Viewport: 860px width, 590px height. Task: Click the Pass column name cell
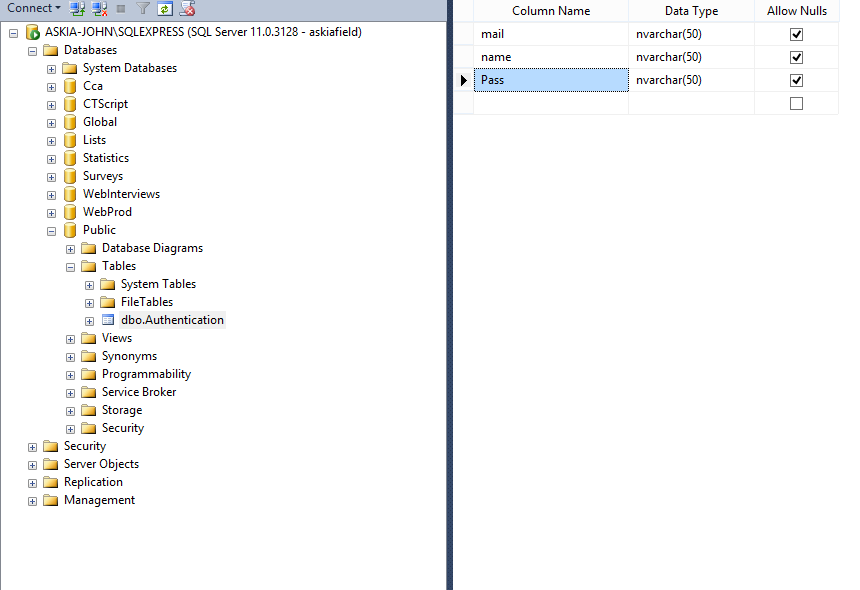tap(550, 80)
